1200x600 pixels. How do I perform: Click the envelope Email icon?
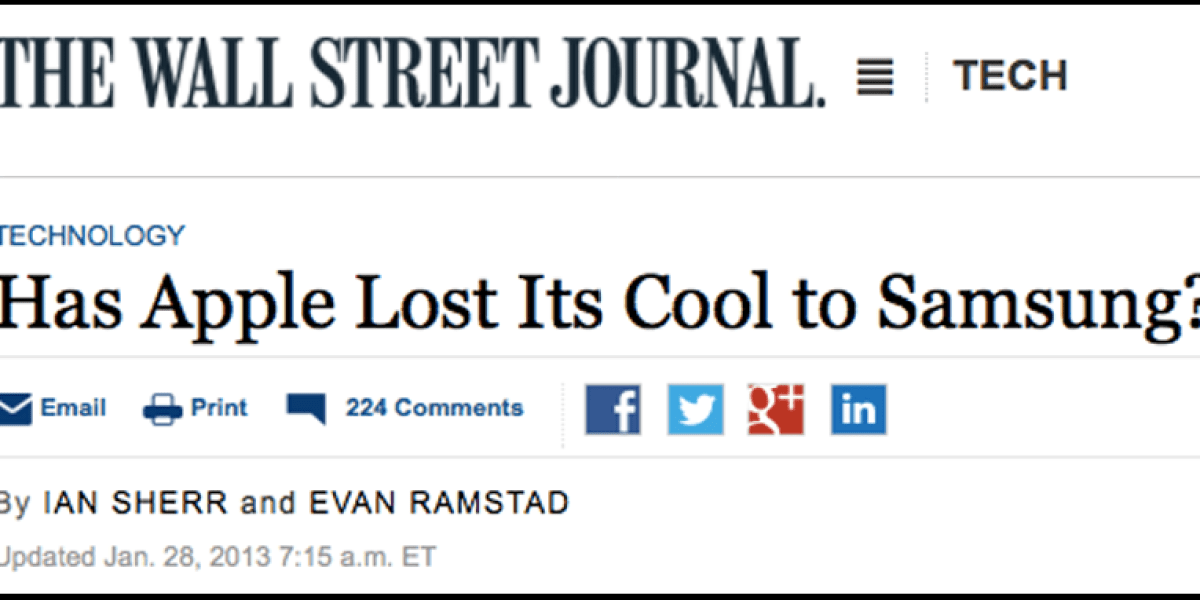click(14, 407)
